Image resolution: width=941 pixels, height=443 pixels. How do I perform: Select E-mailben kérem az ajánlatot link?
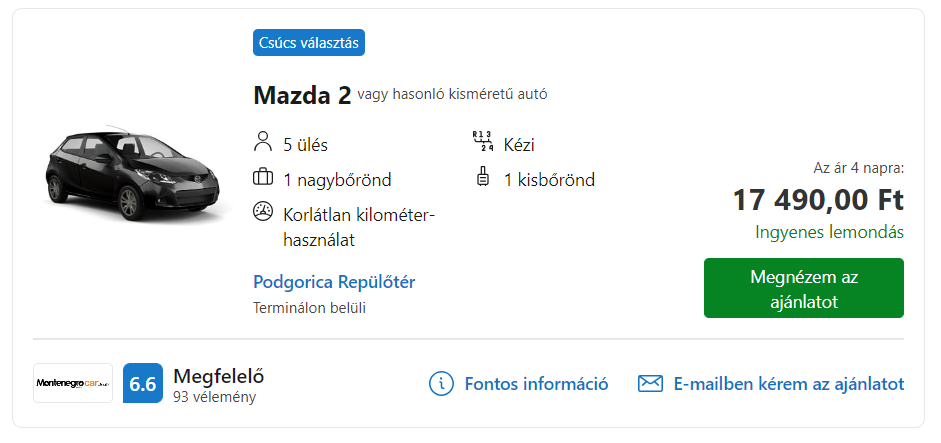(789, 384)
